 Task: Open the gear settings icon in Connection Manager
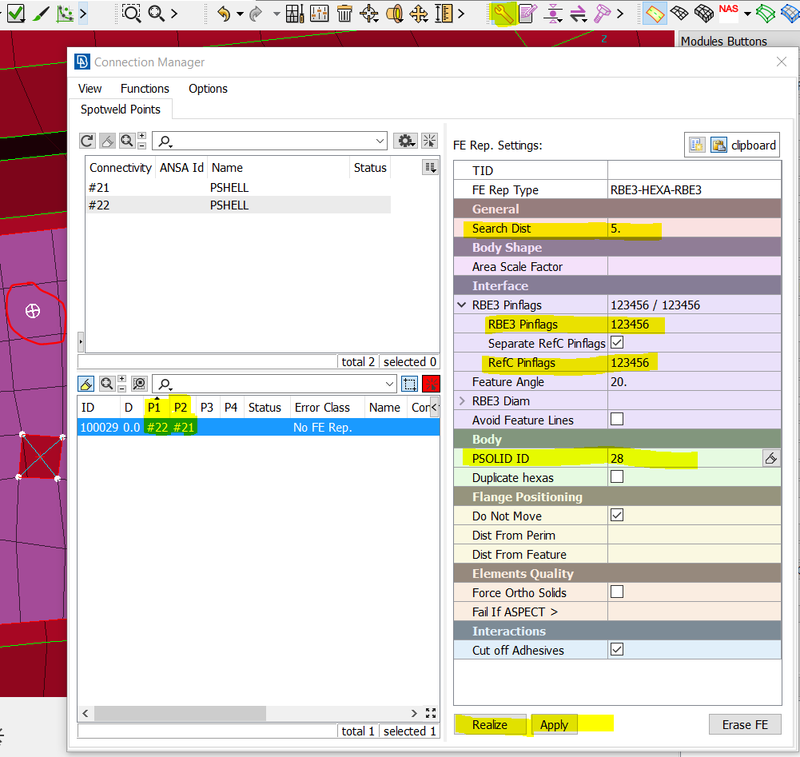[x=407, y=141]
